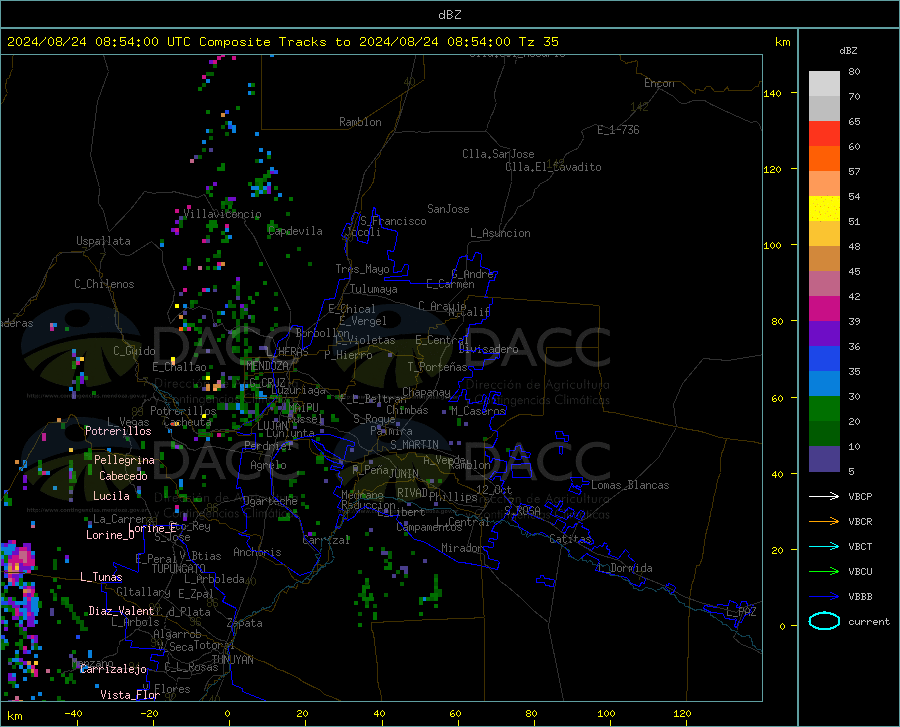Click the Ramblon label near top
Image resolution: width=900 pixels, height=727 pixels.
click(x=360, y=122)
